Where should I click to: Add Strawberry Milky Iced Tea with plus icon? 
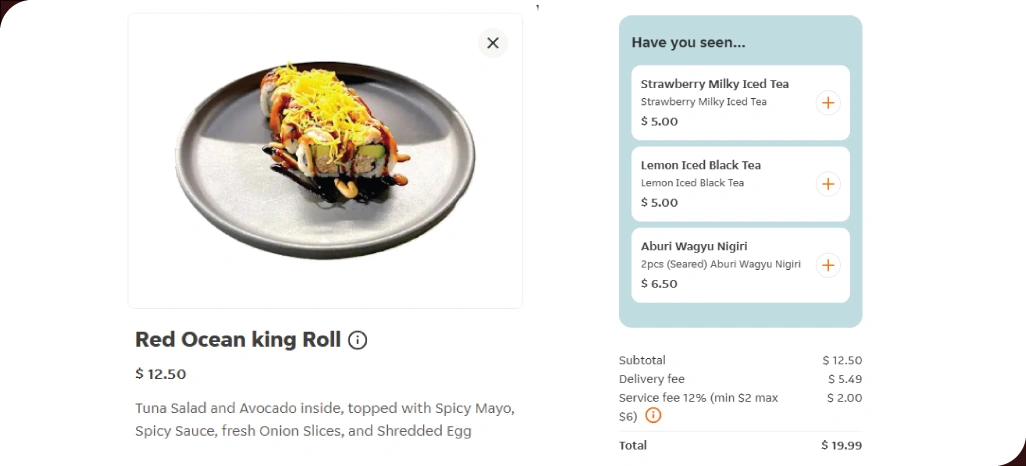[828, 103]
